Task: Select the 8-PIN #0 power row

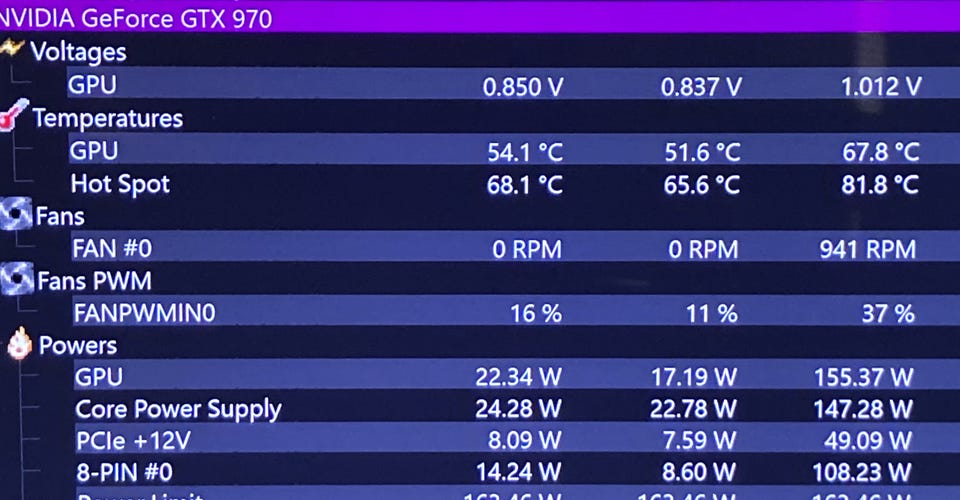Action: tap(517, 472)
